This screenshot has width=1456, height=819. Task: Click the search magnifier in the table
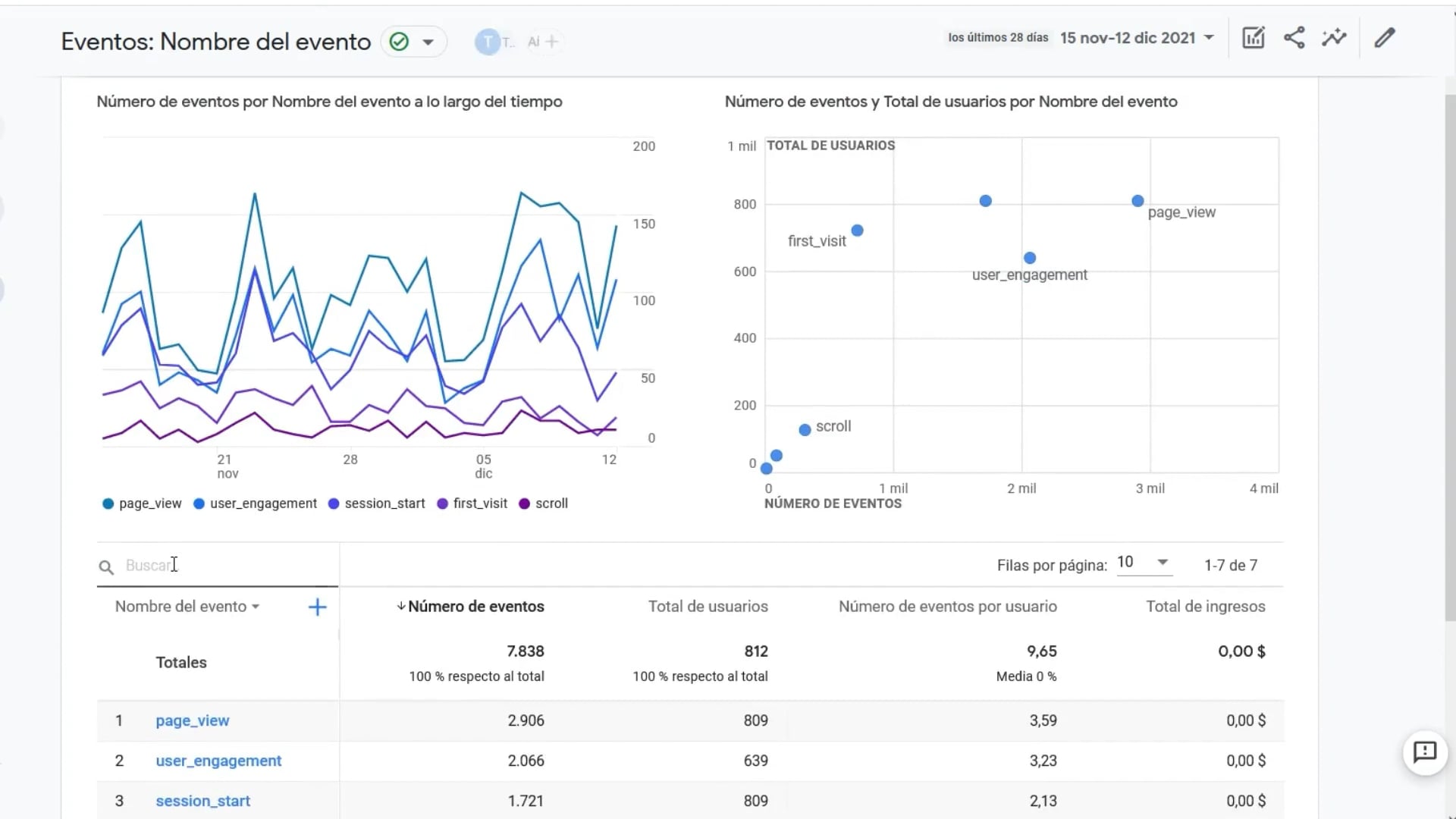[105, 566]
